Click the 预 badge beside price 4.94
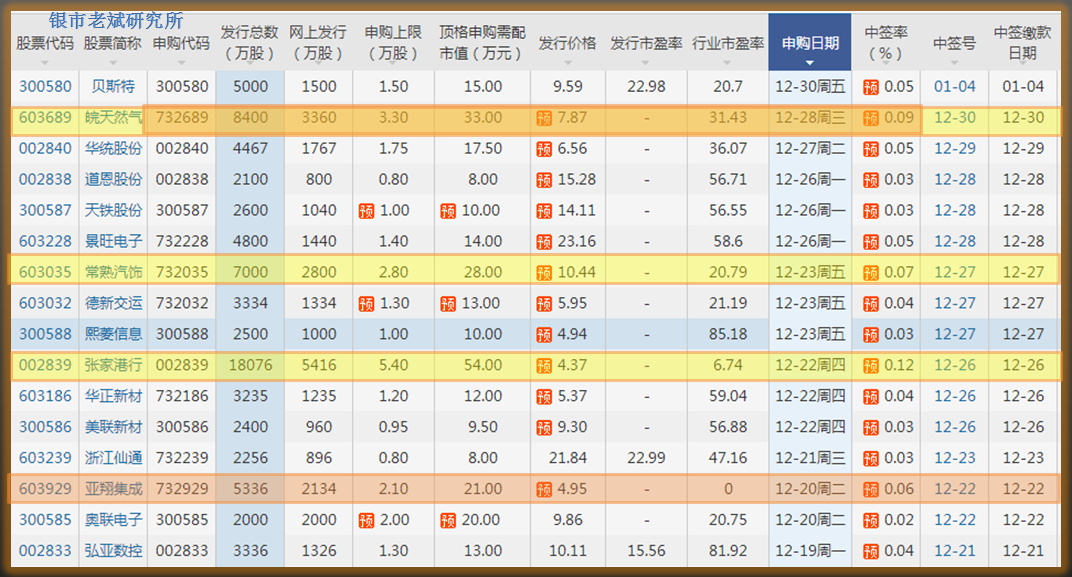 544,334
